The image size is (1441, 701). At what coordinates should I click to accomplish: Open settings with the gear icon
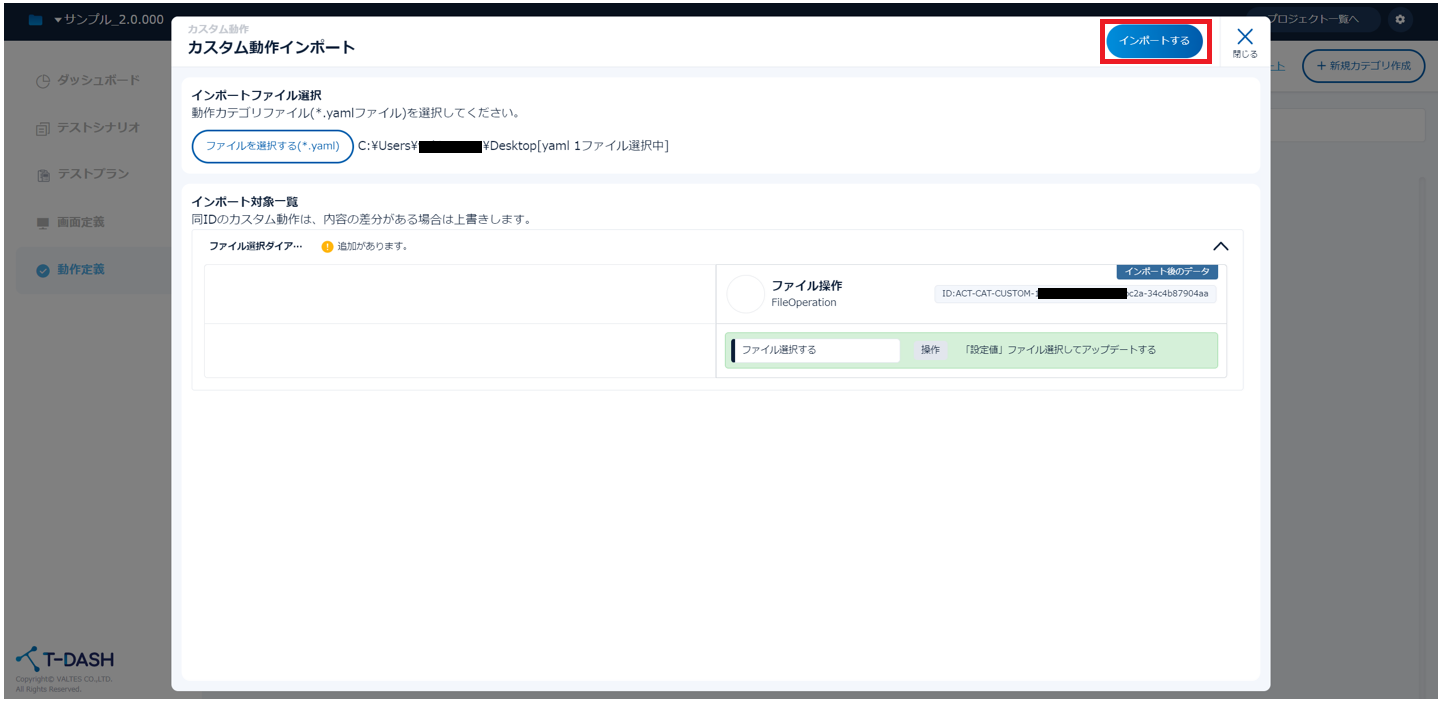point(1400,20)
